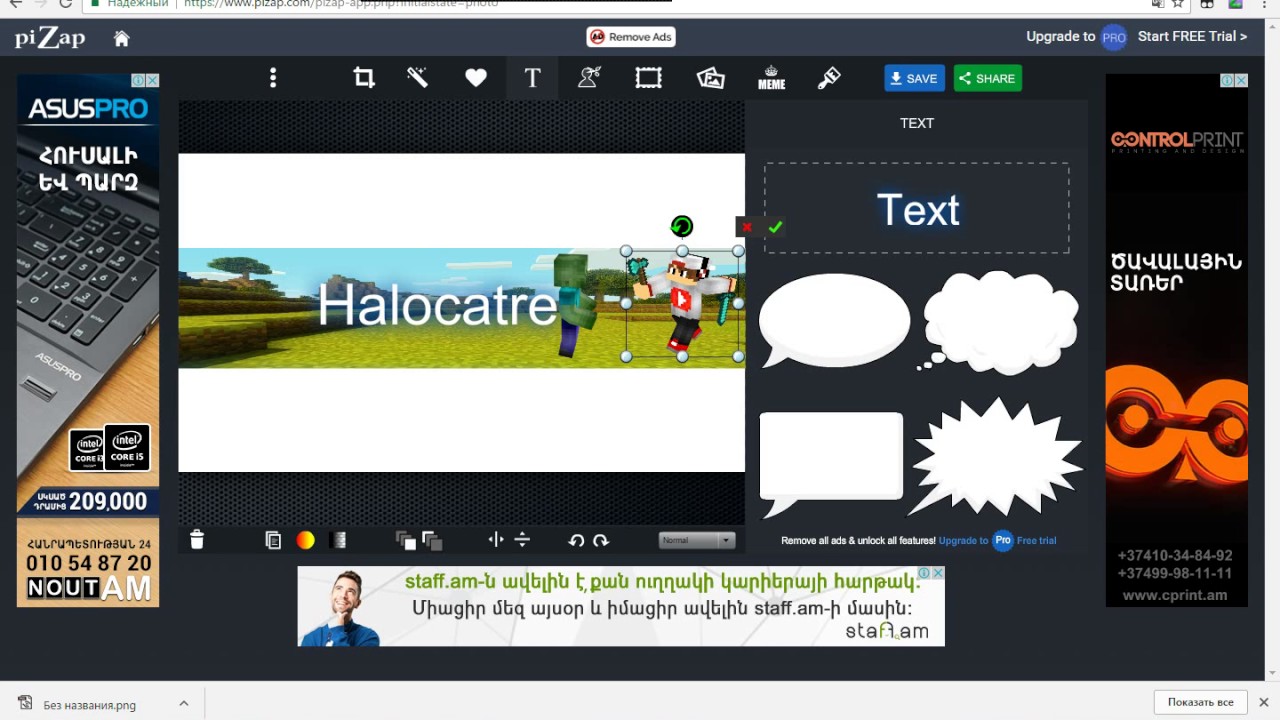Add plain Text style box
1280x720 pixels.
coord(917,208)
